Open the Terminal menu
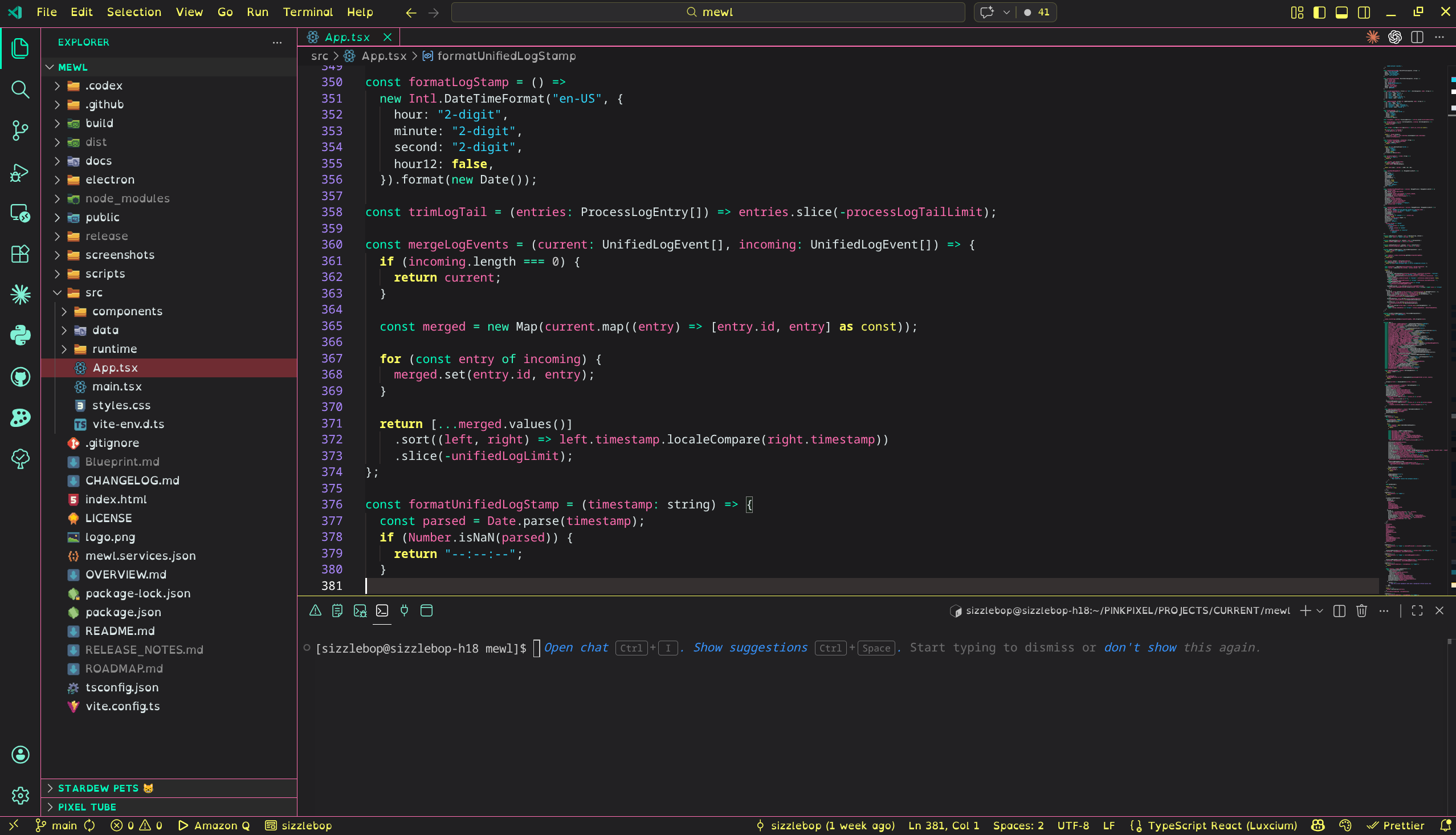 click(x=307, y=12)
